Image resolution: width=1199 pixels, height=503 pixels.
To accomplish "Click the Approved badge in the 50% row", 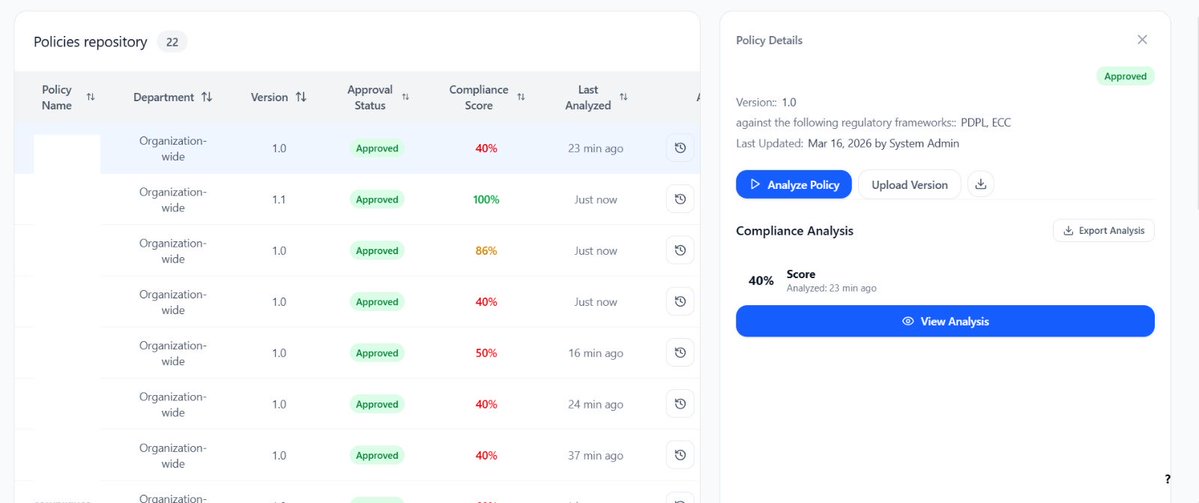I will coord(377,353).
